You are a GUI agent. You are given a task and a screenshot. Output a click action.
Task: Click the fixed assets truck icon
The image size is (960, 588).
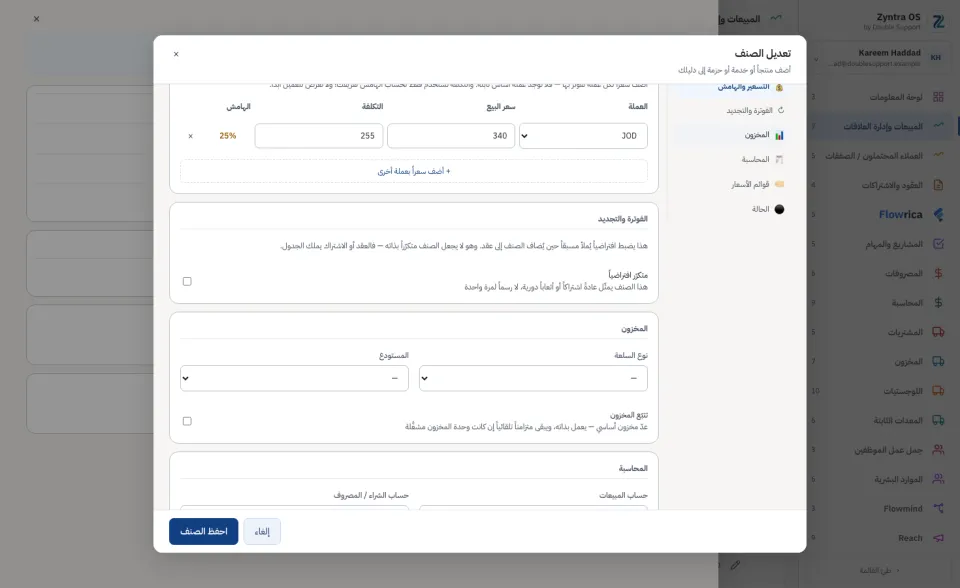tap(938, 420)
